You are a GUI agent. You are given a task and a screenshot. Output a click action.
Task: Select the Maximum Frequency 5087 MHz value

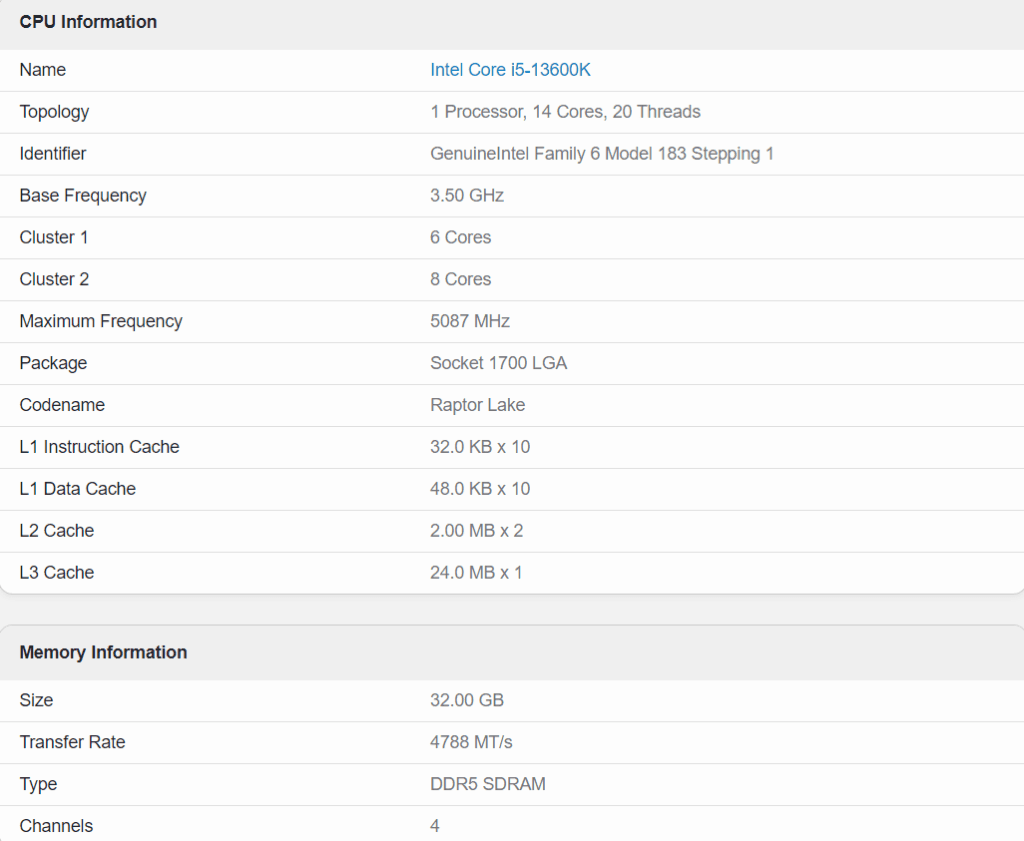(x=470, y=322)
